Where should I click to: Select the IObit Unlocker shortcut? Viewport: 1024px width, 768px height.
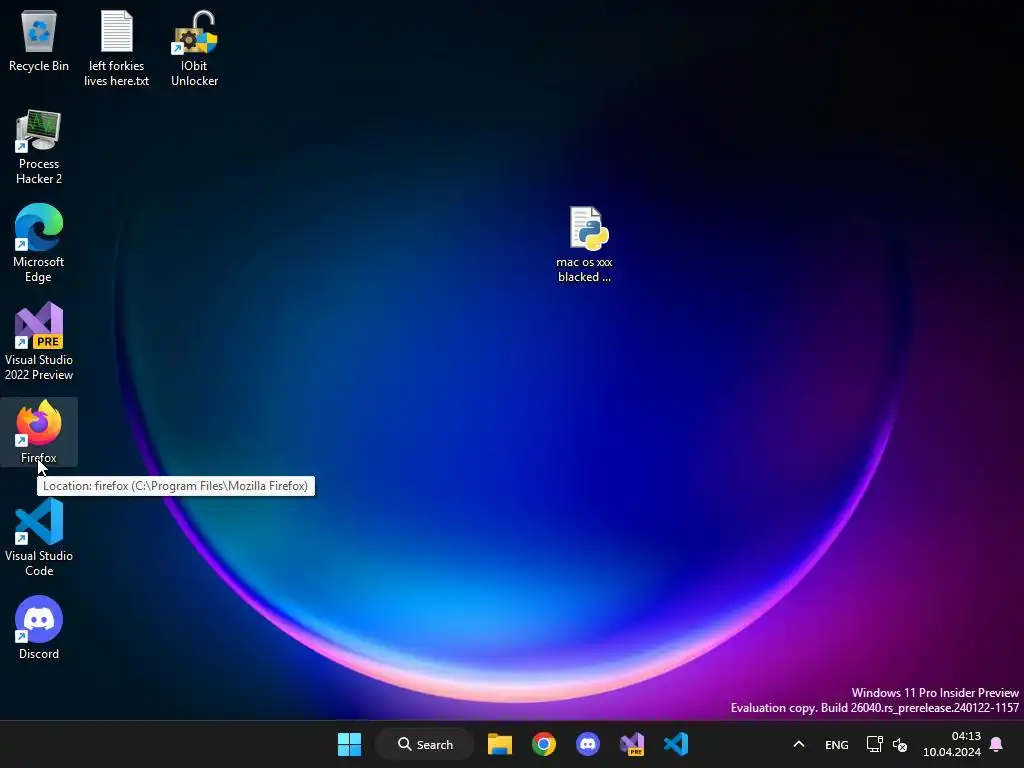[195, 48]
